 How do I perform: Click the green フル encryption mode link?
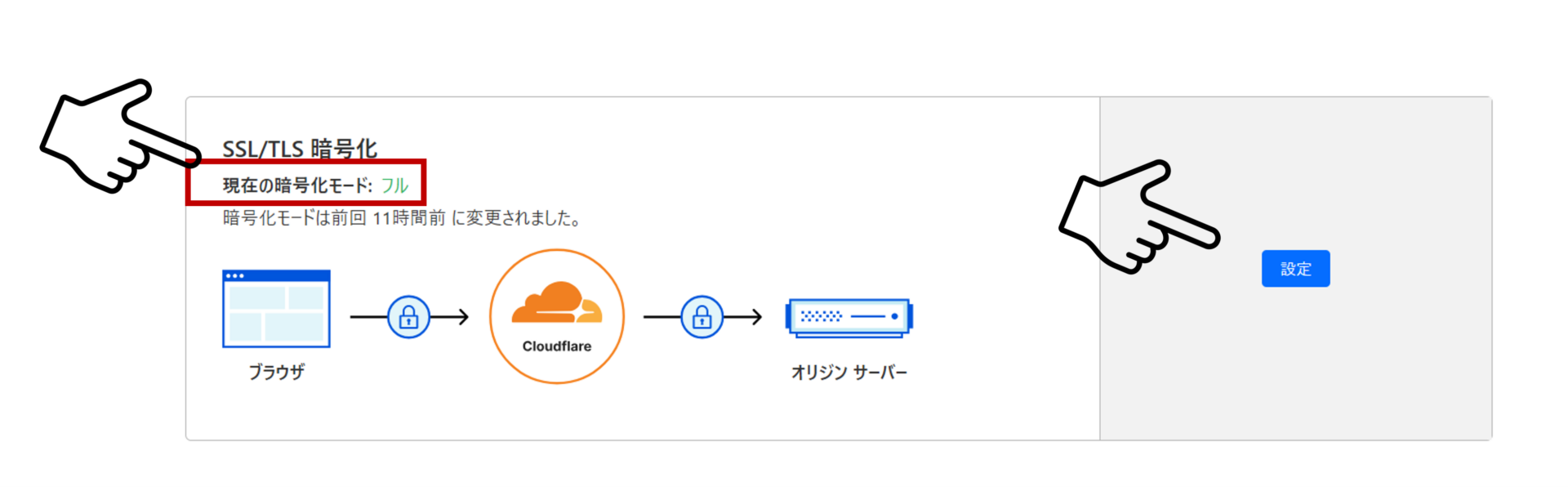(x=394, y=185)
